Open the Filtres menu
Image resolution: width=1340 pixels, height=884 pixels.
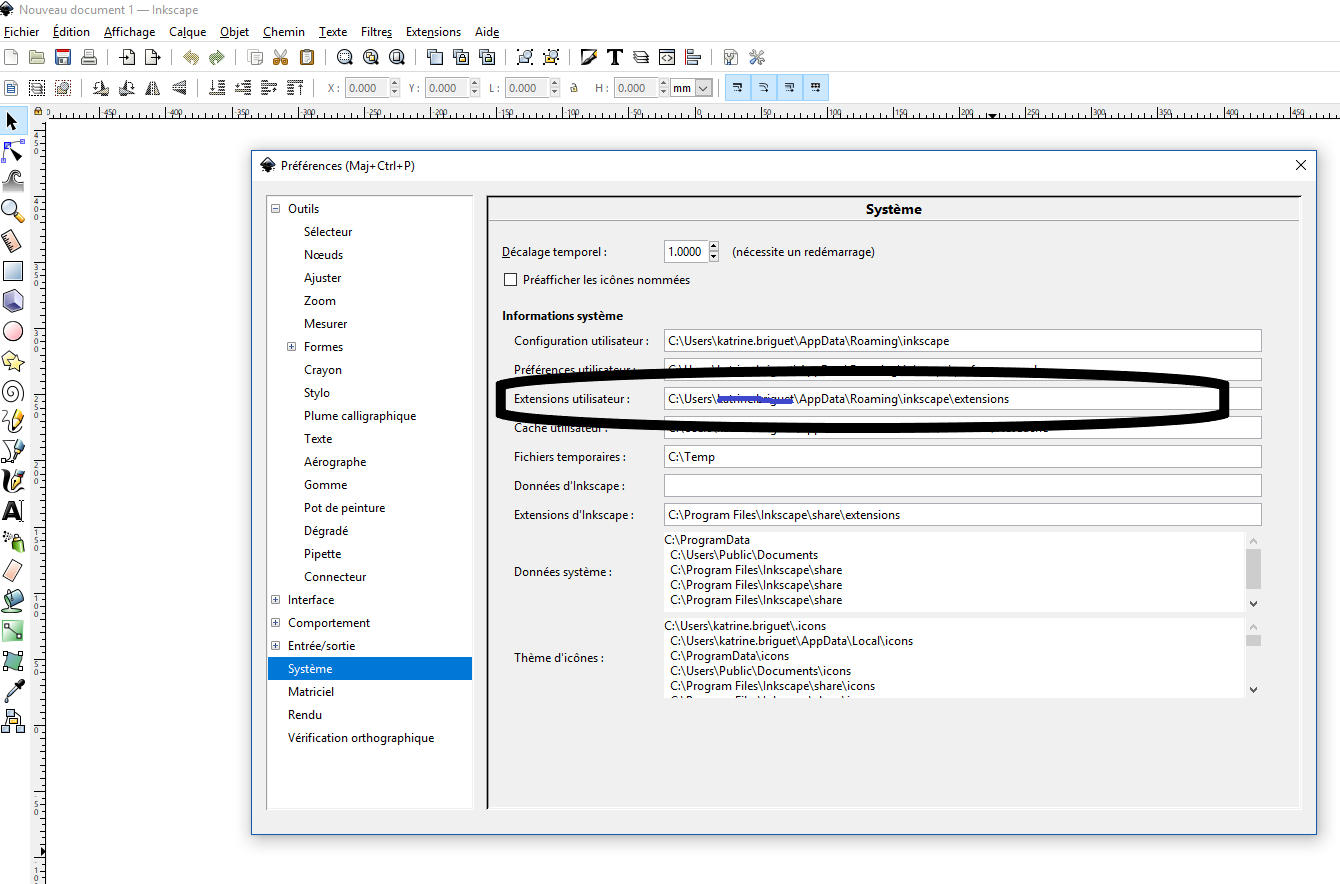(376, 32)
